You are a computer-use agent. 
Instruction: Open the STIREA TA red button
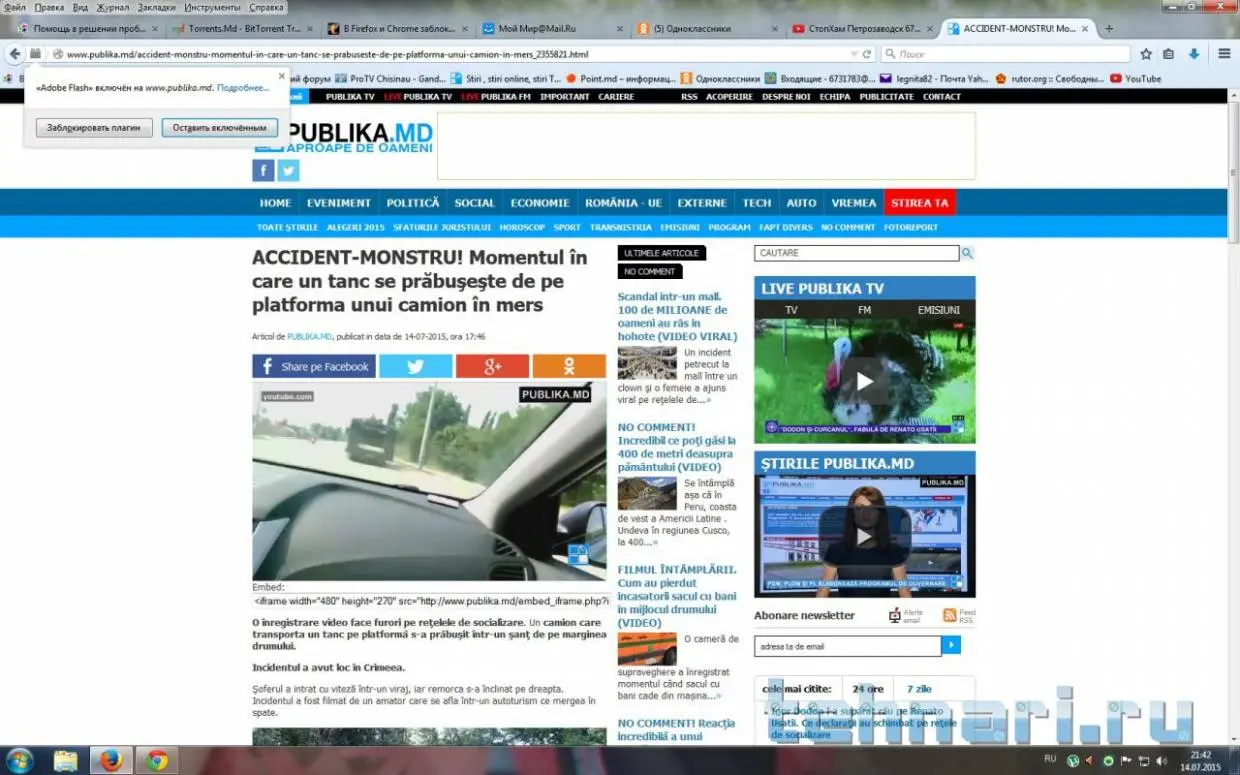[920, 202]
